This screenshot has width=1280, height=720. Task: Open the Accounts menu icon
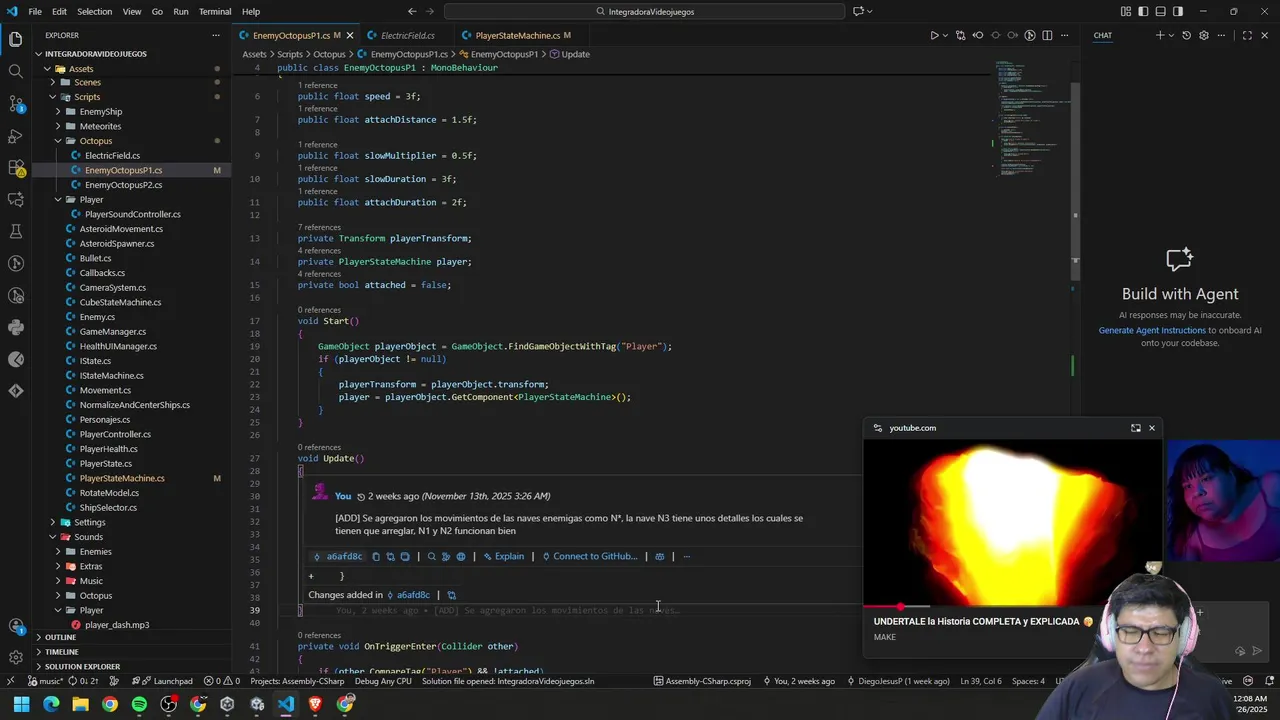(x=15, y=626)
